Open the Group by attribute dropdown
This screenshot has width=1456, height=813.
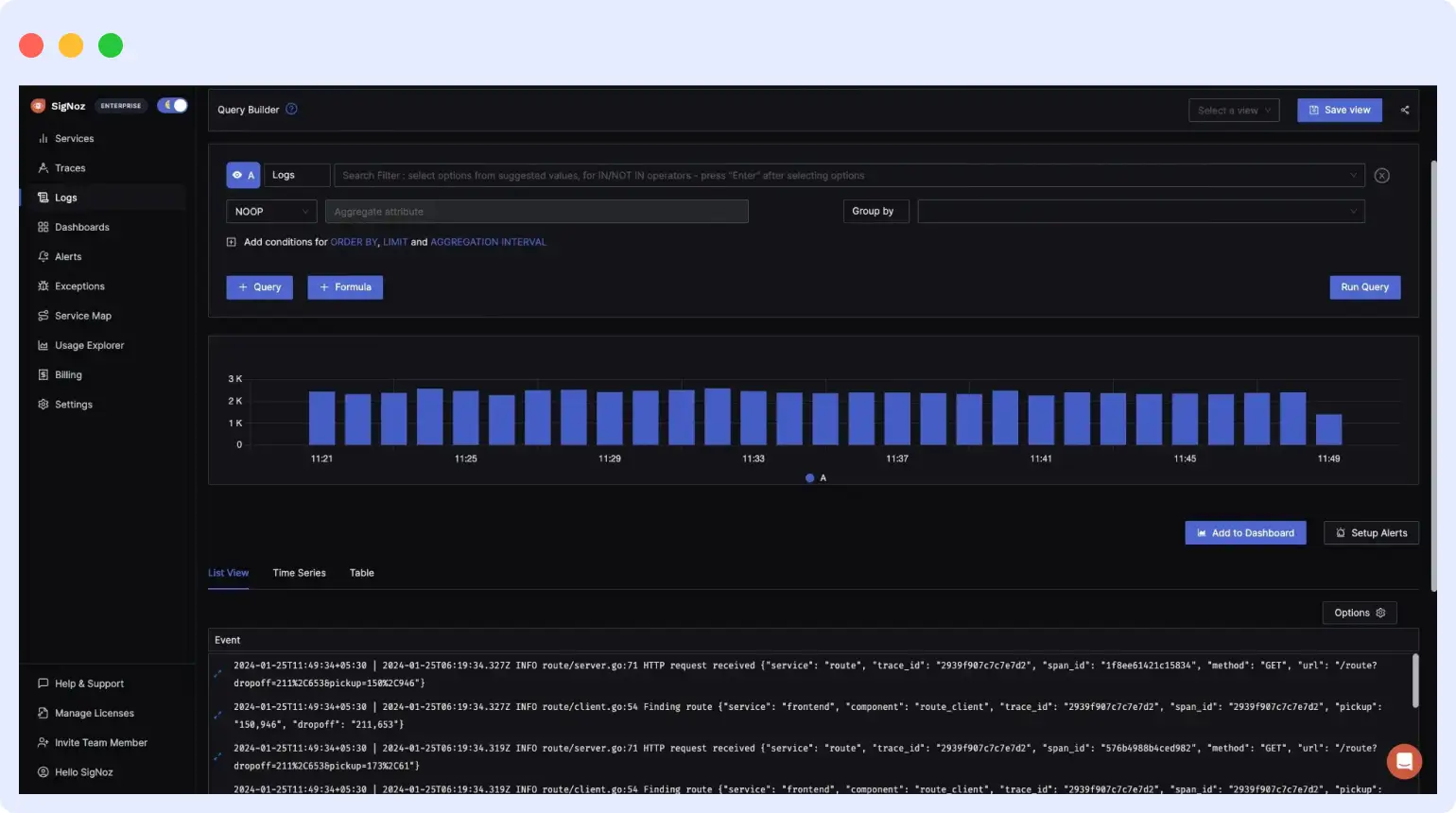[x=1141, y=212]
